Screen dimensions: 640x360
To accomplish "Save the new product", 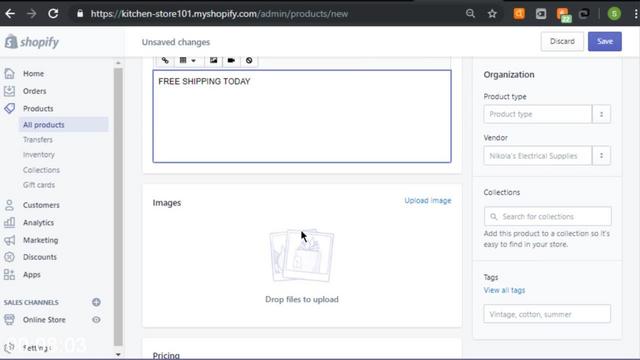I will (x=604, y=41).
